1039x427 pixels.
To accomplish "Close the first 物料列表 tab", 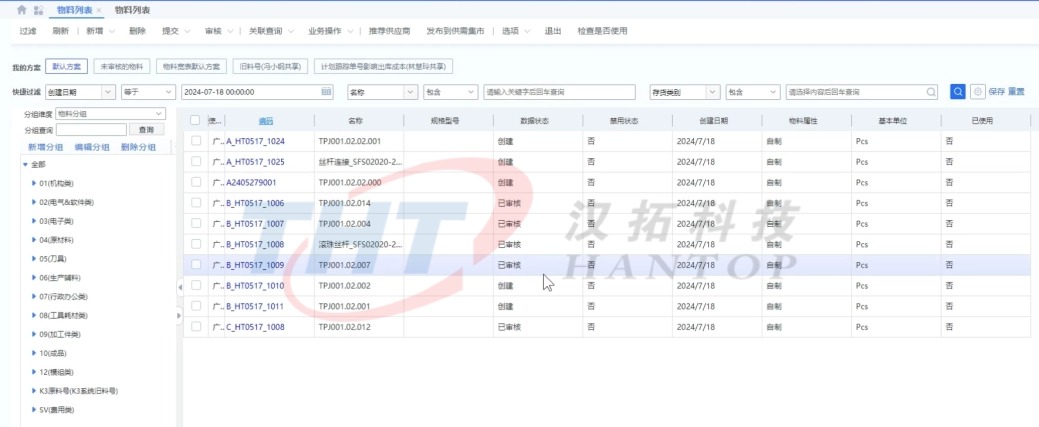I will click(99, 10).
